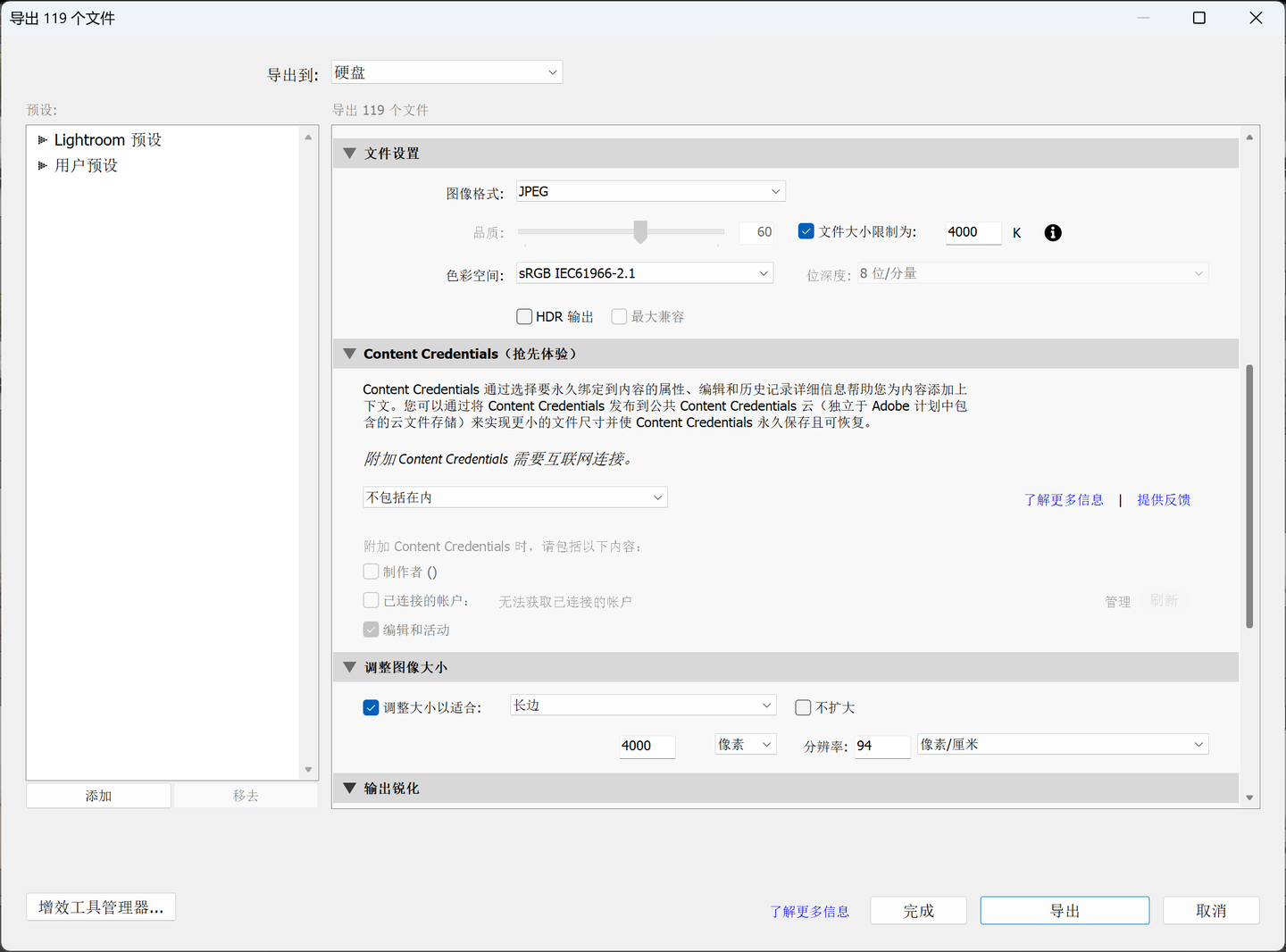Click the 移去 preset button
1286x952 pixels.
coord(246,796)
